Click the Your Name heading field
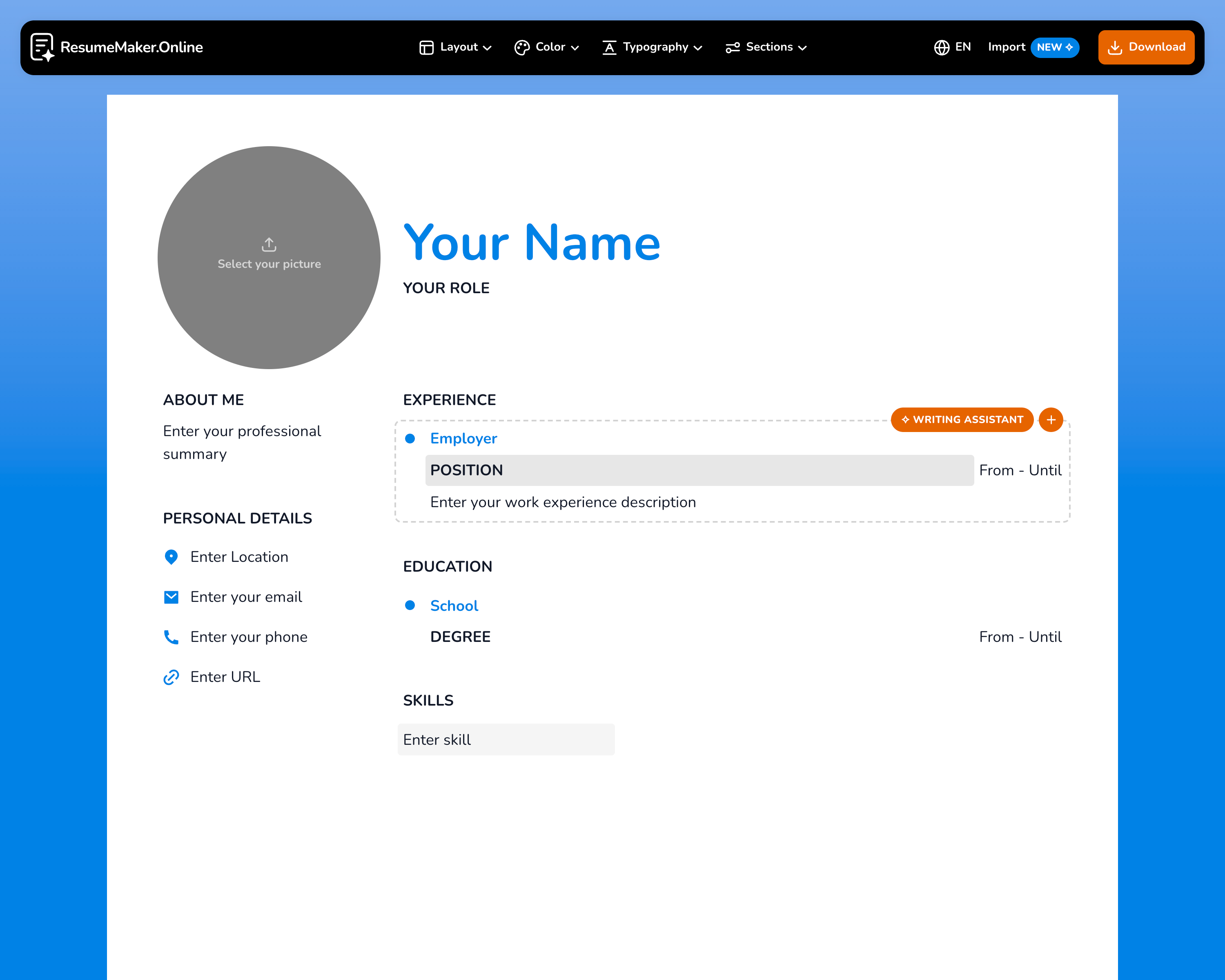This screenshot has width=1225, height=980. coord(532,243)
